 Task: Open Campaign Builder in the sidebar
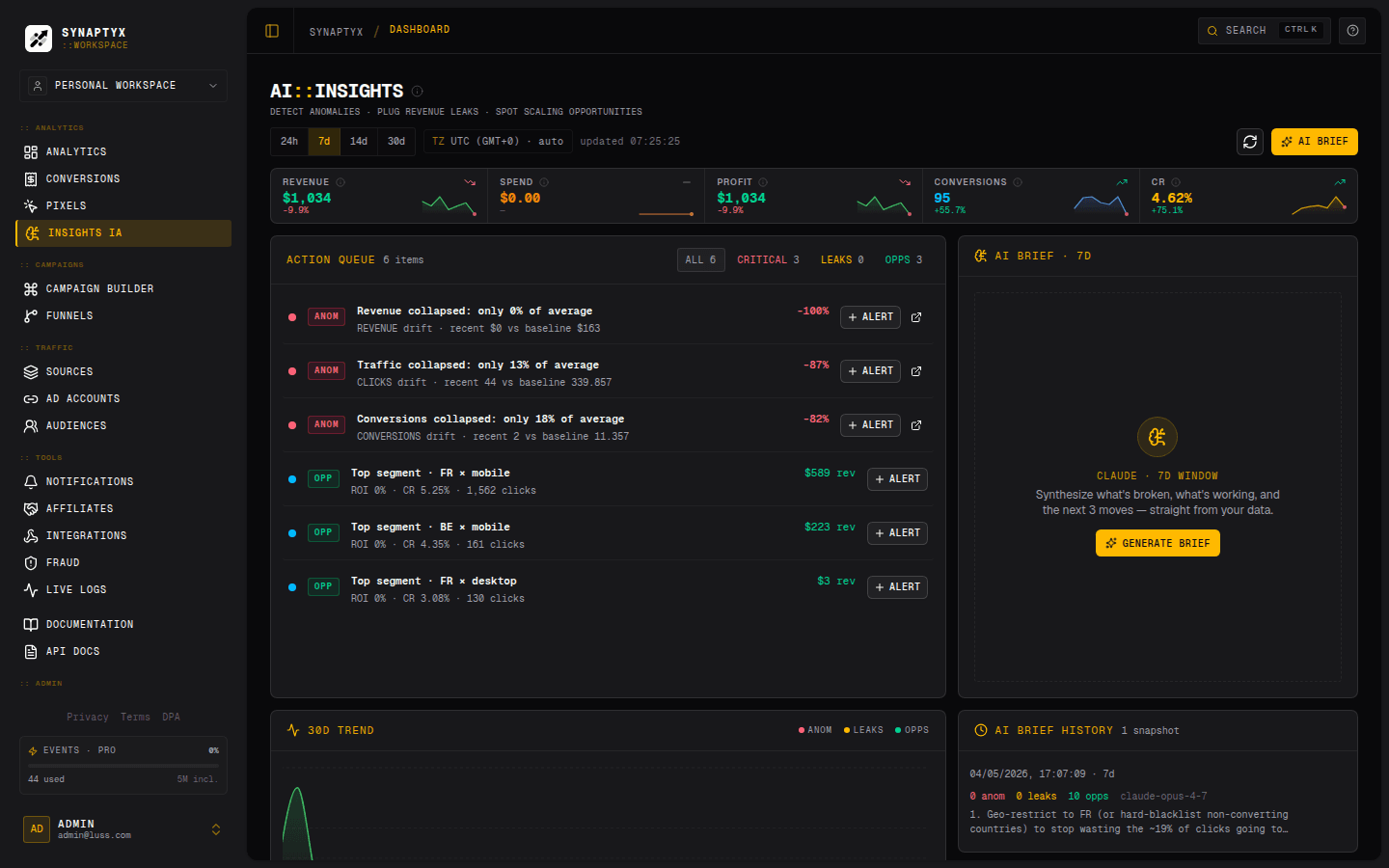123,289
